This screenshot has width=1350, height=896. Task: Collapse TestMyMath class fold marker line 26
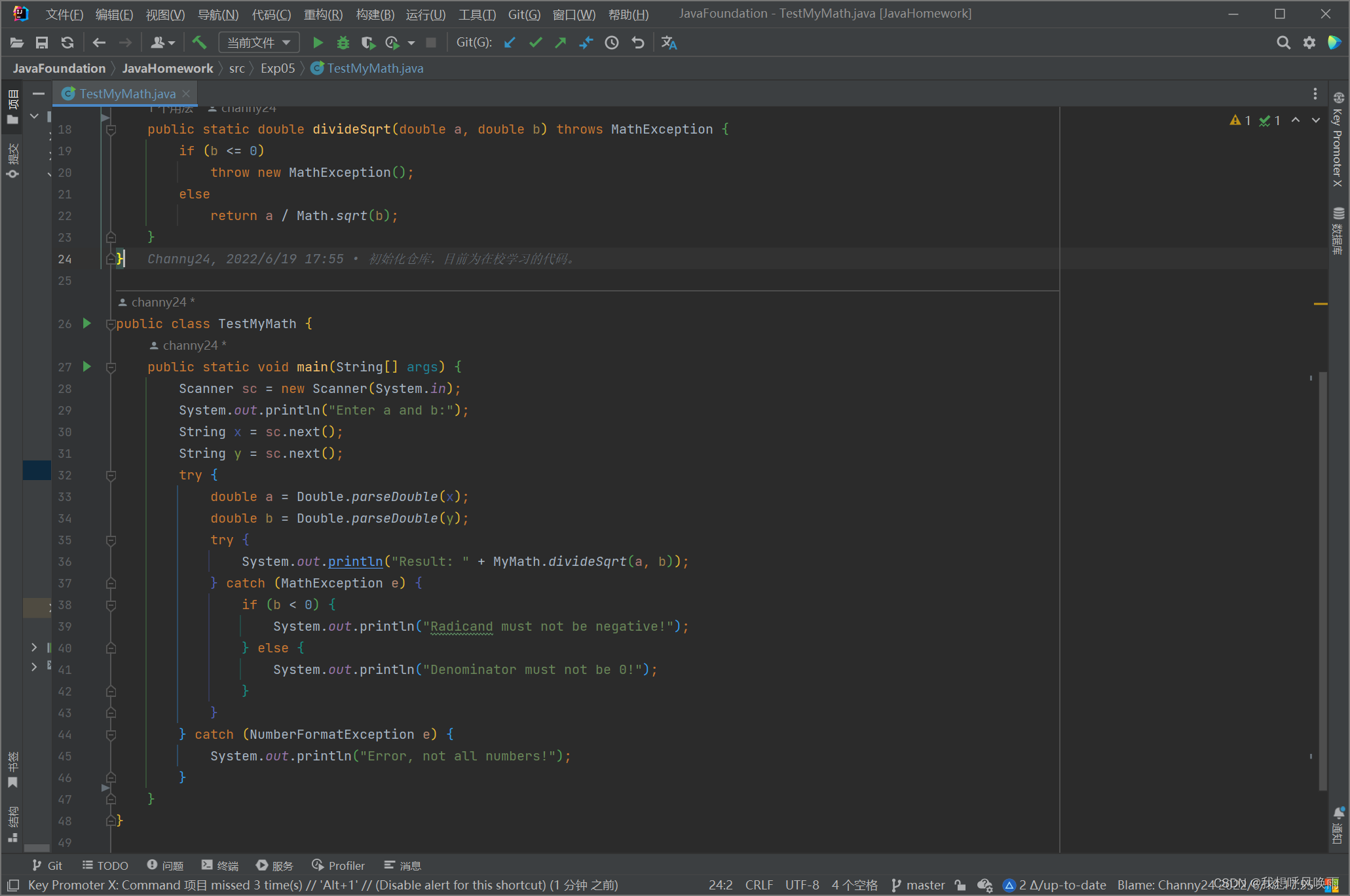coord(111,324)
